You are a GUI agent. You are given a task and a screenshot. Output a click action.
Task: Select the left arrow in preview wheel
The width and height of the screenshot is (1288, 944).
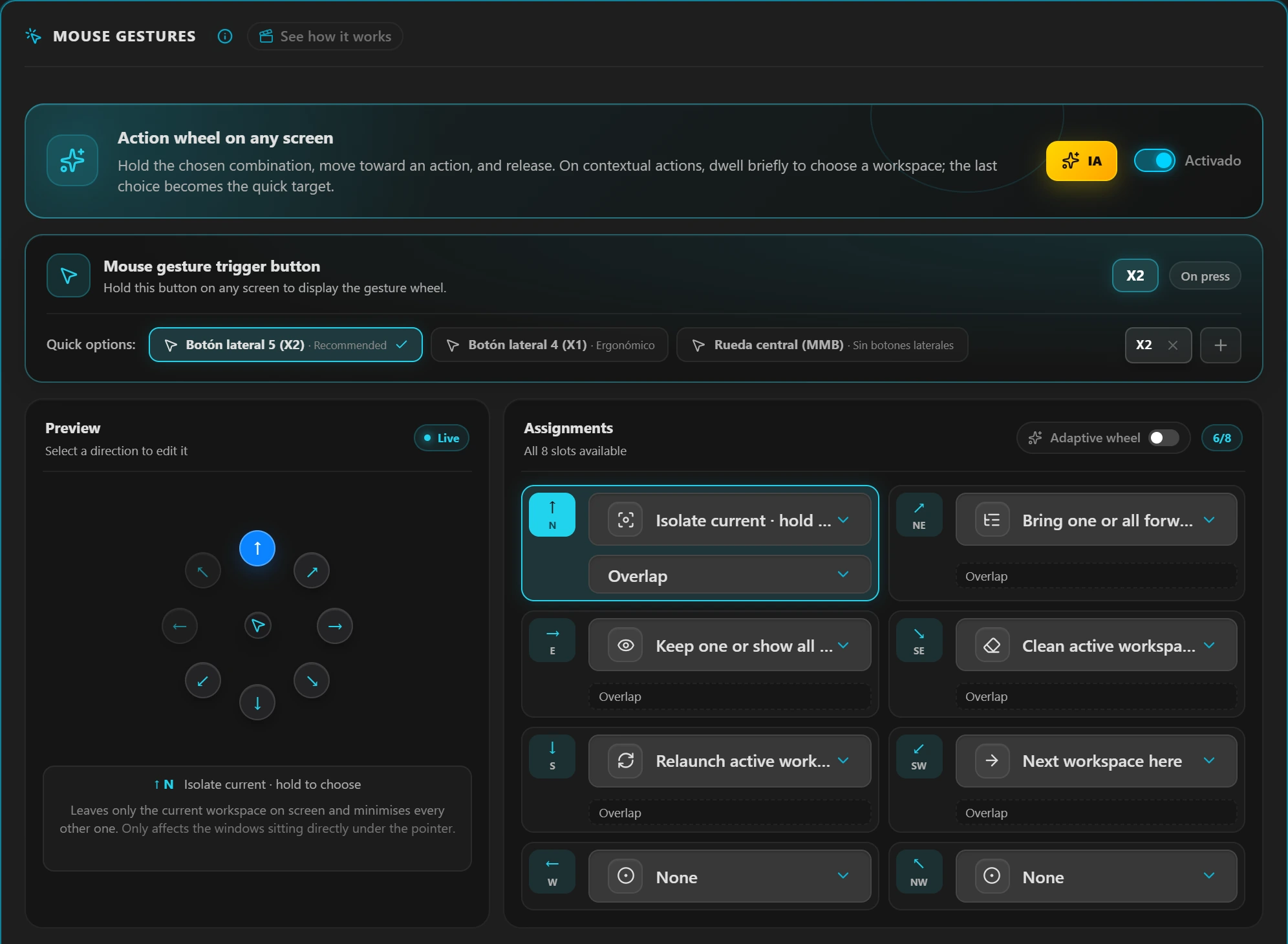pos(180,626)
